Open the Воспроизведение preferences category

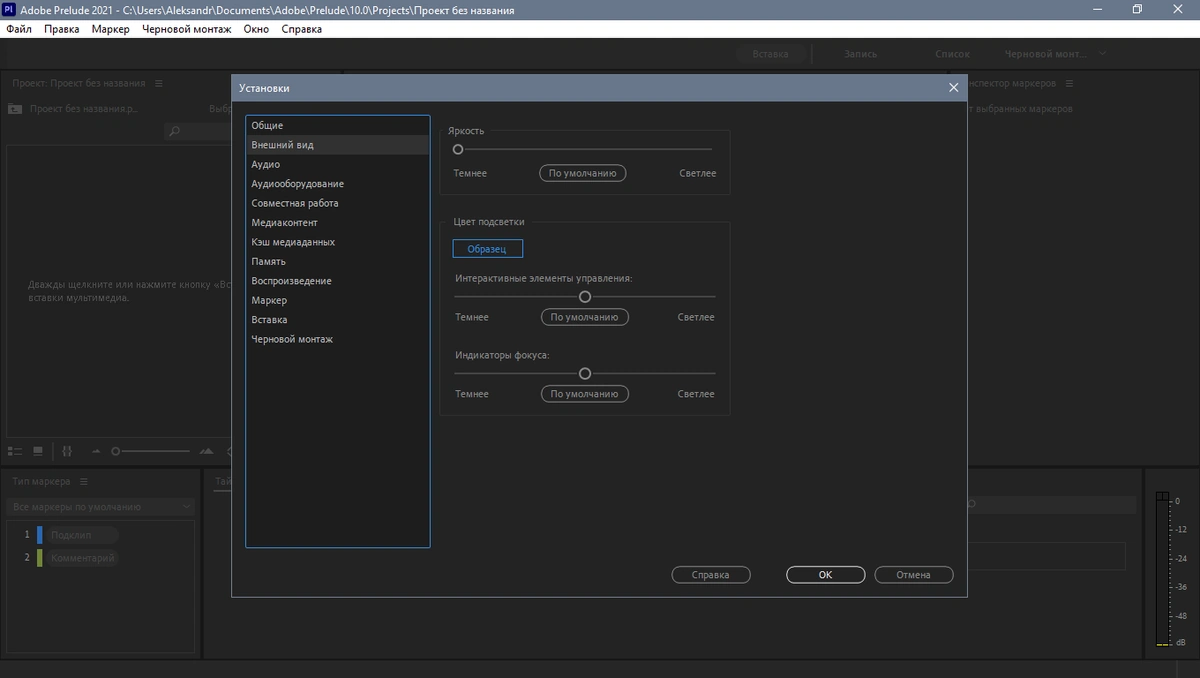coord(338,281)
